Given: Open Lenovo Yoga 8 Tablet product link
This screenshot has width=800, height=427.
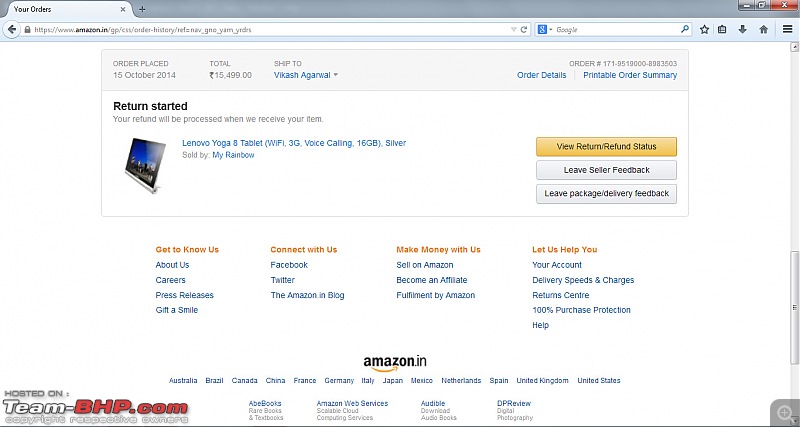Looking at the screenshot, I should [294, 143].
